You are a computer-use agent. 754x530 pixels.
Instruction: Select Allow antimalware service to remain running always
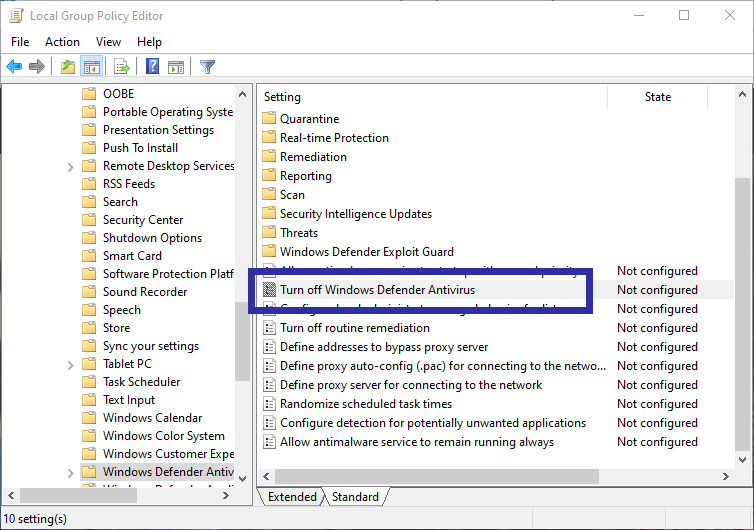417,442
